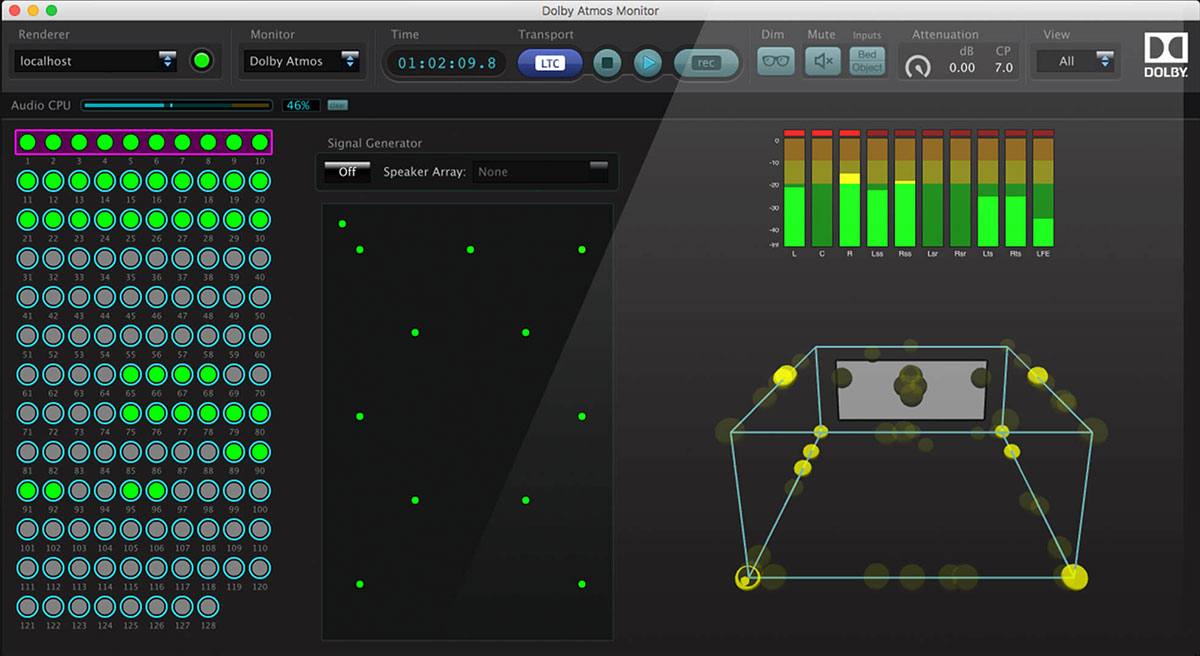Click the Lts channel level meter
1200x656 pixels.
click(x=988, y=188)
